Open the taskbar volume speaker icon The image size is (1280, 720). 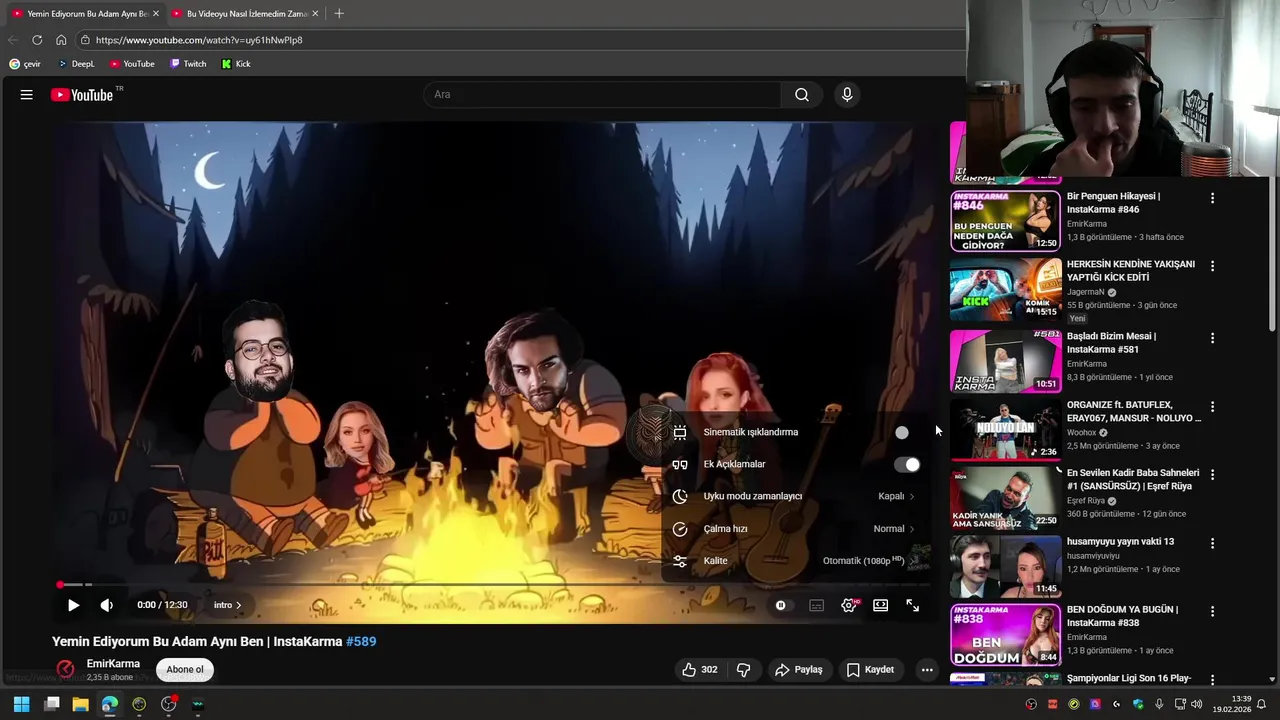[x=1197, y=704]
